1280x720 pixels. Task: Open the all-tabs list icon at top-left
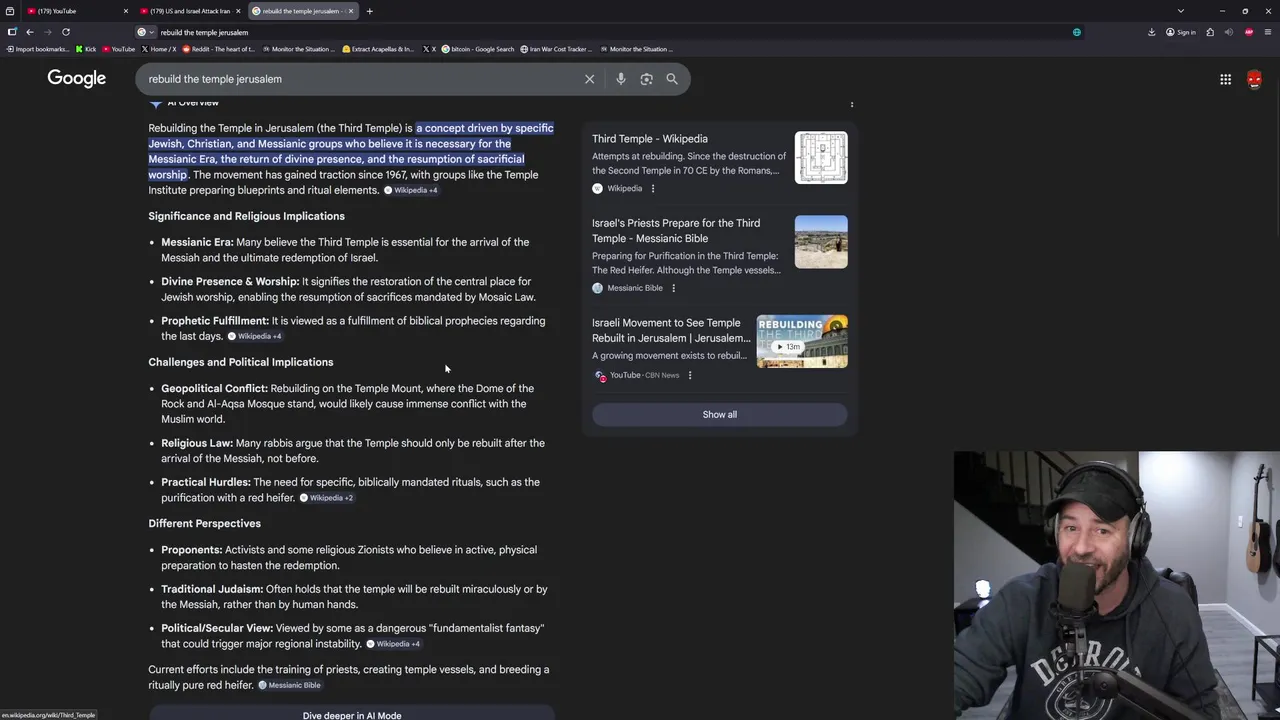pyautogui.click(x=10, y=11)
